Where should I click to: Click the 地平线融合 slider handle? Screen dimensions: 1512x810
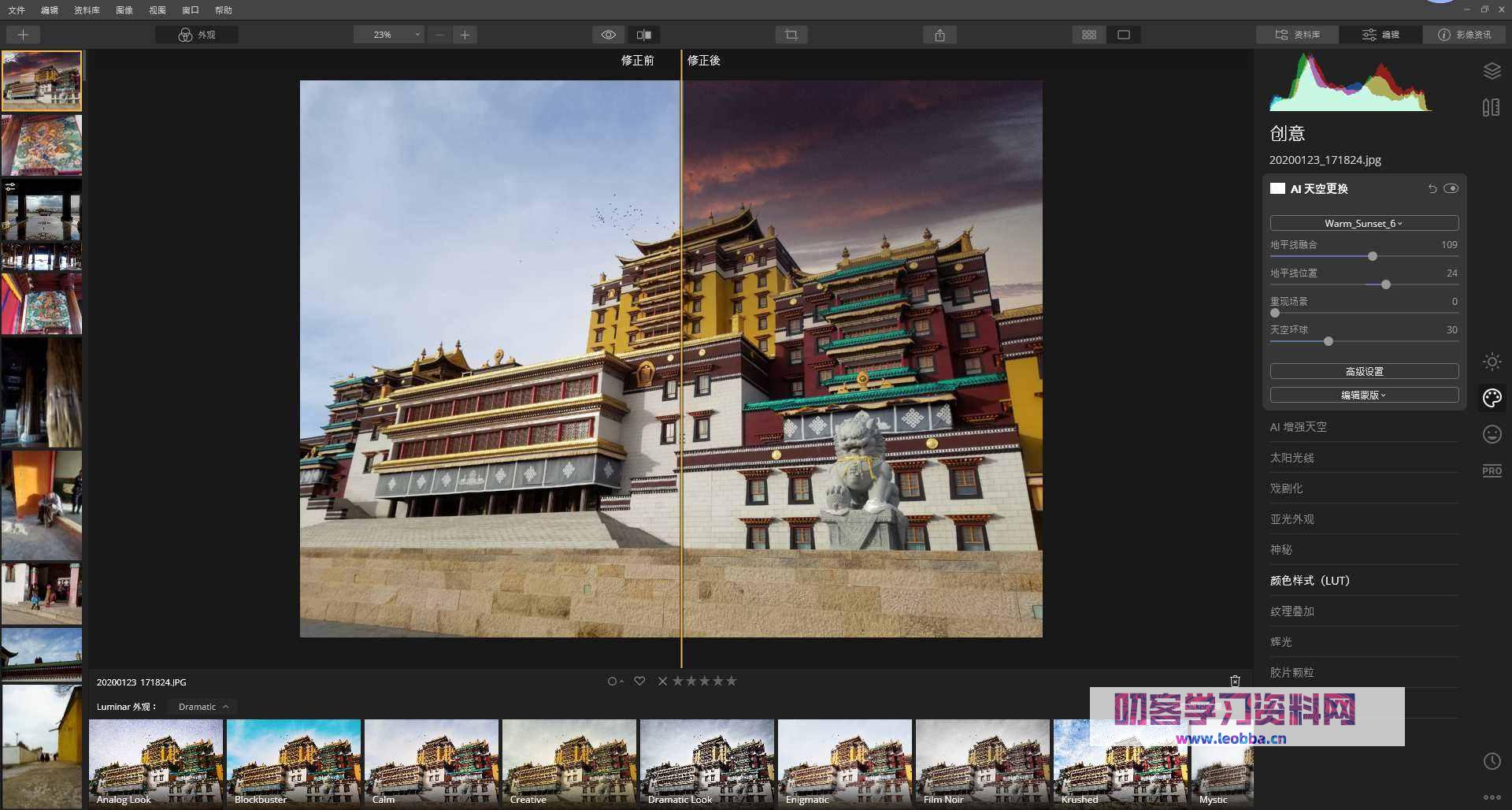tap(1373, 256)
